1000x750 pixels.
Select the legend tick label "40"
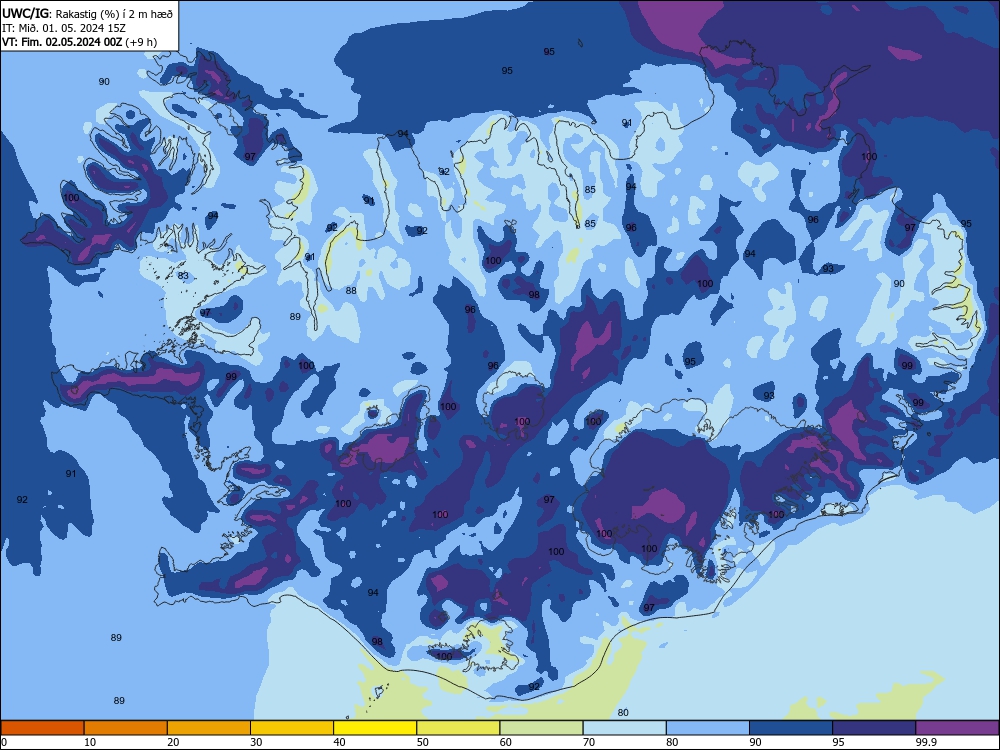click(x=339, y=742)
